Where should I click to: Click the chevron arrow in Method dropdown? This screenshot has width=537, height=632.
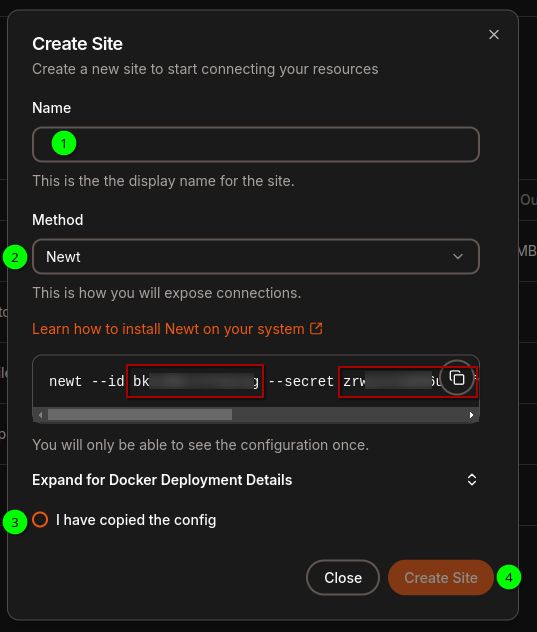(458, 256)
